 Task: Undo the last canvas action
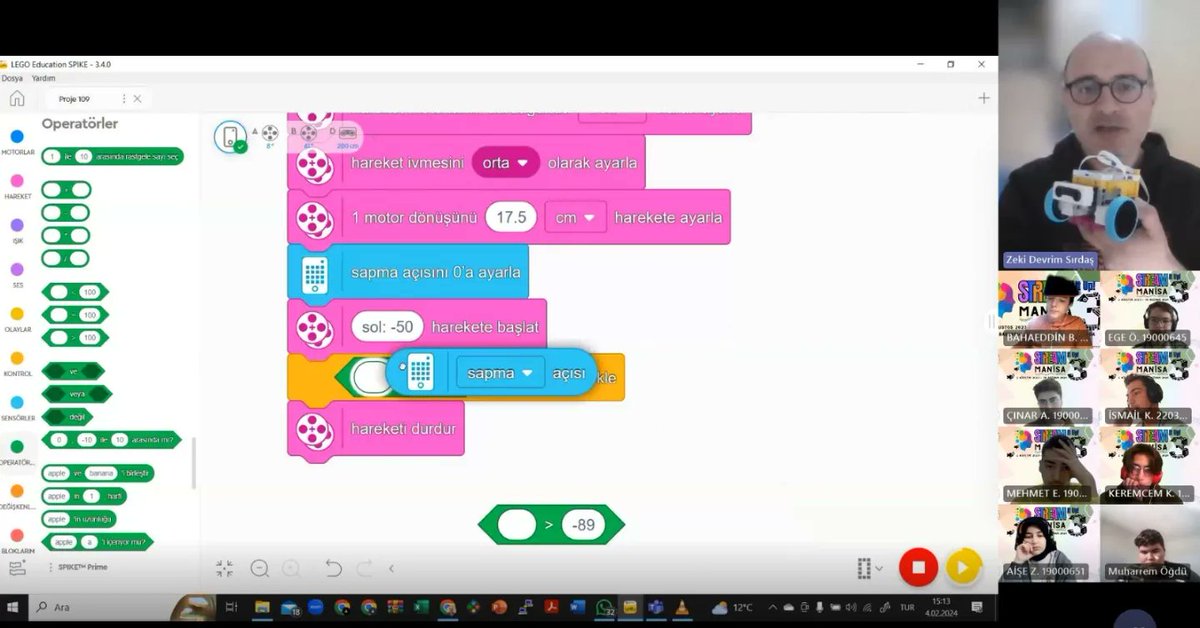334,568
